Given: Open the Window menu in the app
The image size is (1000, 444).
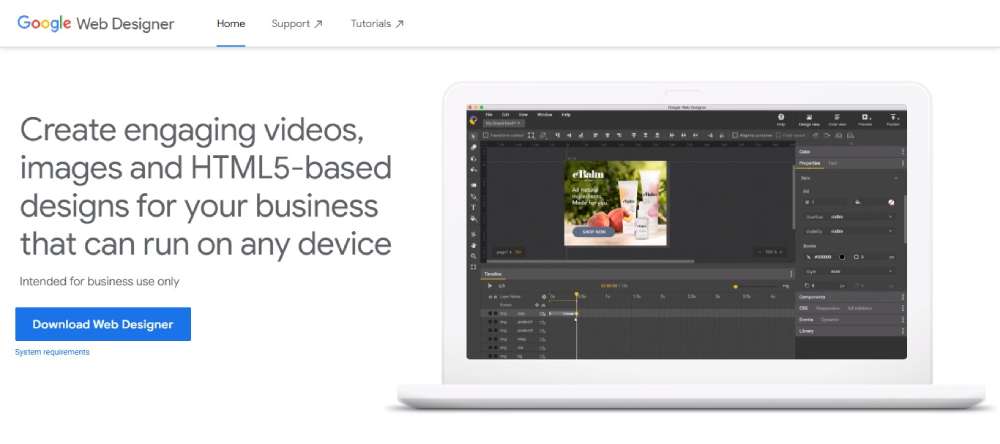Looking at the screenshot, I should coord(545,115).
